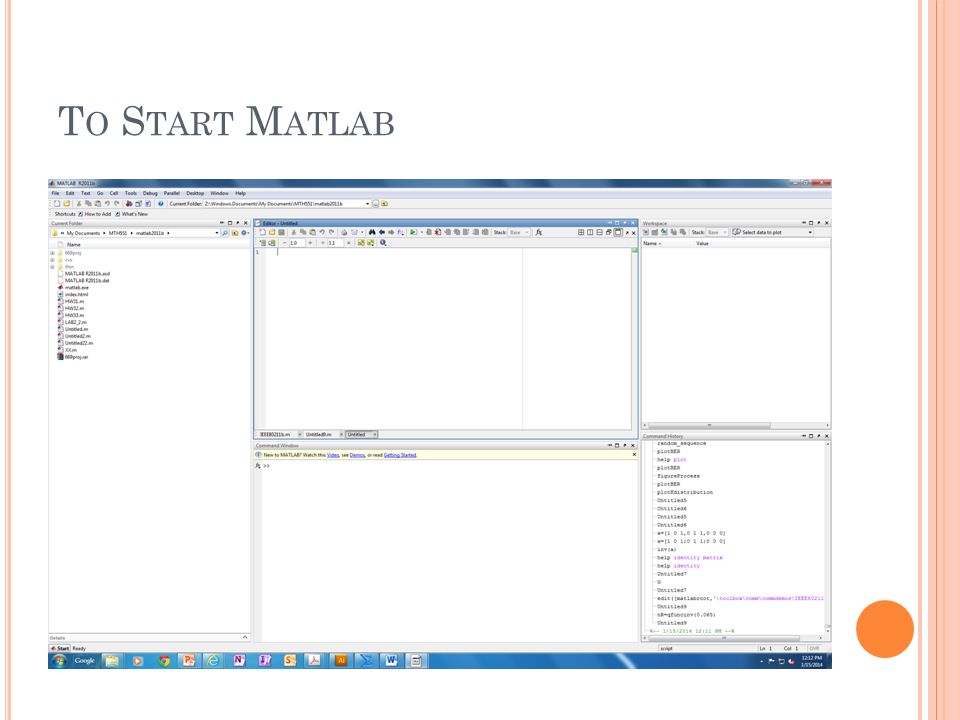Click new script icon in Editor toolbar
This screenshot has height=720, width=960.
pos(262,232)
